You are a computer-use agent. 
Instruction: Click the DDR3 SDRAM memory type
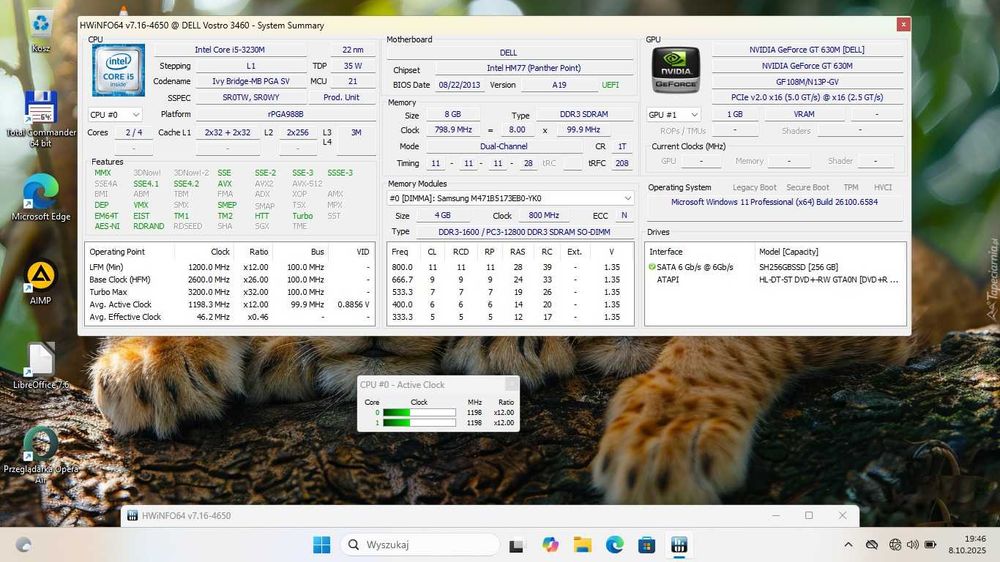(584, 114)
